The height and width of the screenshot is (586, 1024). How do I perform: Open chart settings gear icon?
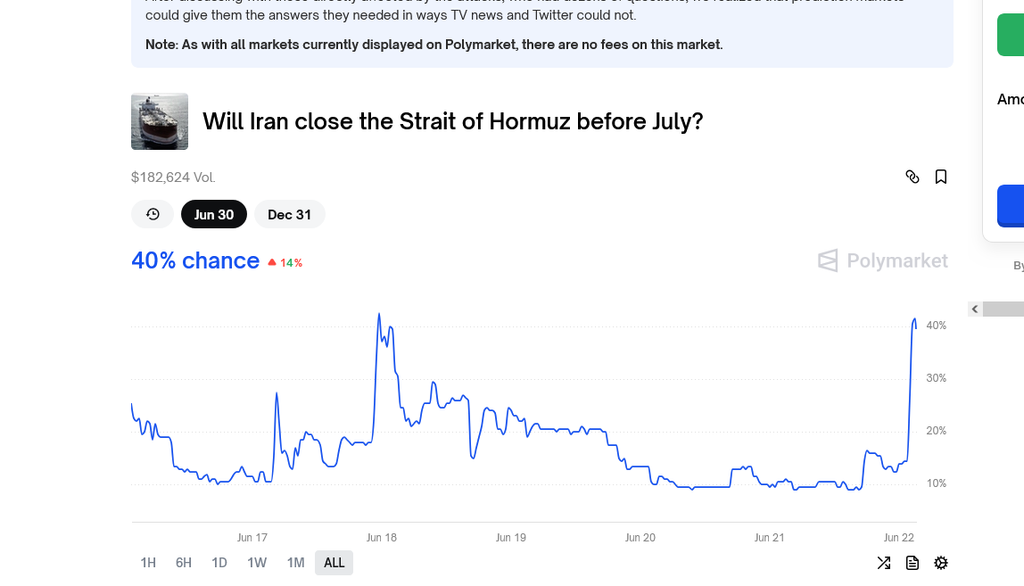click(940, 562)
